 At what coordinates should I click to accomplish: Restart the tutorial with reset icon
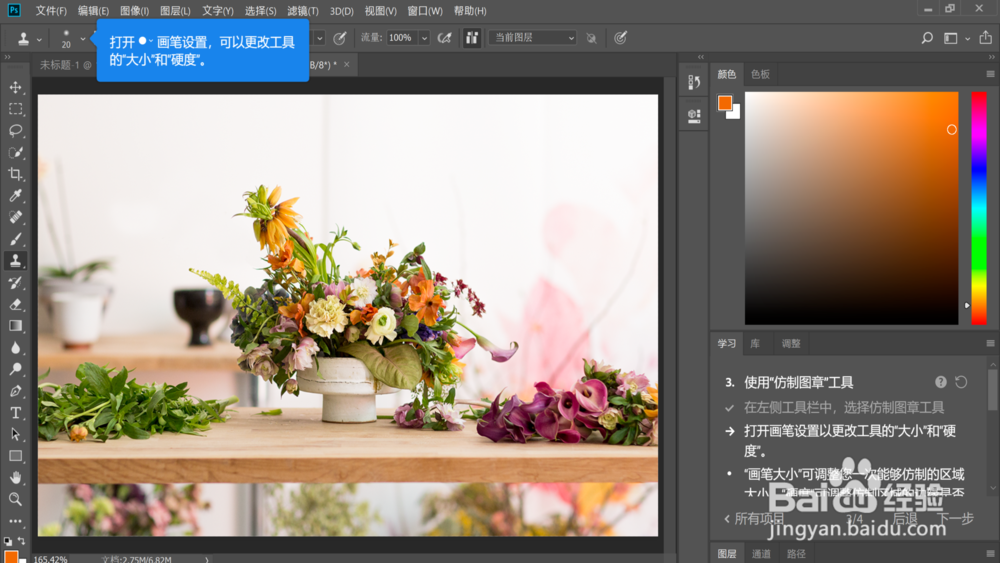tap(961, 382)
